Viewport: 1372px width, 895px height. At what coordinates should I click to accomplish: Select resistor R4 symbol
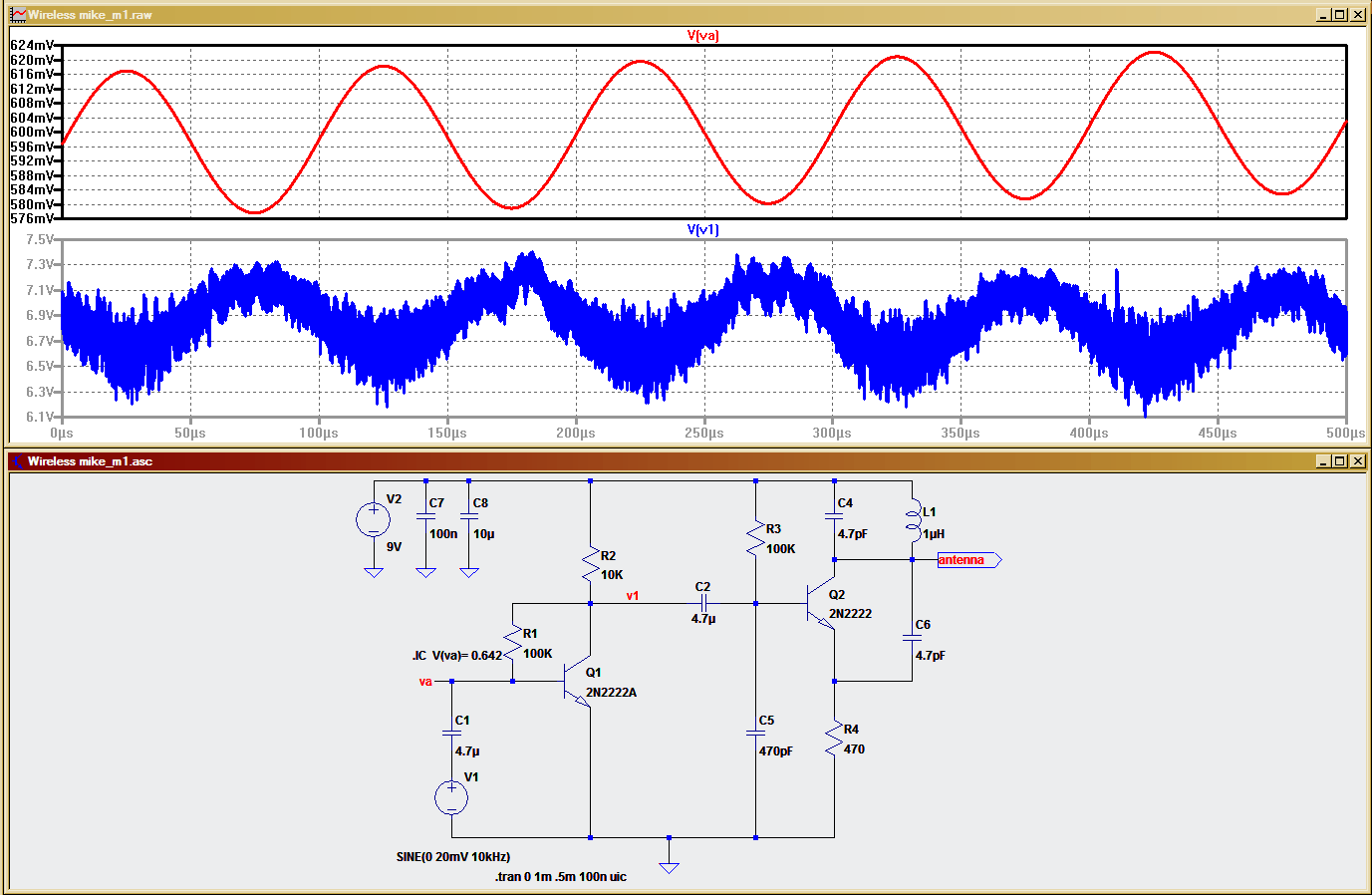coord(834,740)
